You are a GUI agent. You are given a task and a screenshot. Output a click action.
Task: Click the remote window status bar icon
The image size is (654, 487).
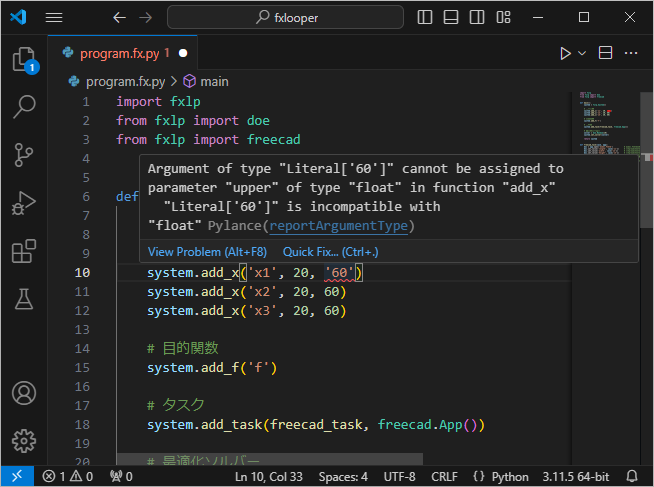click(16, 477)
